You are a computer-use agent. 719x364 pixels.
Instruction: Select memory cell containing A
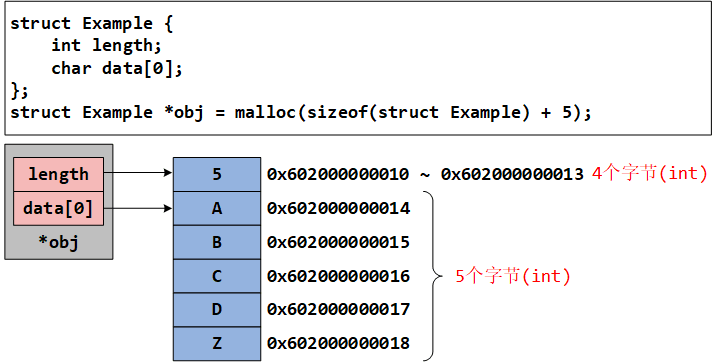[217, 208]
